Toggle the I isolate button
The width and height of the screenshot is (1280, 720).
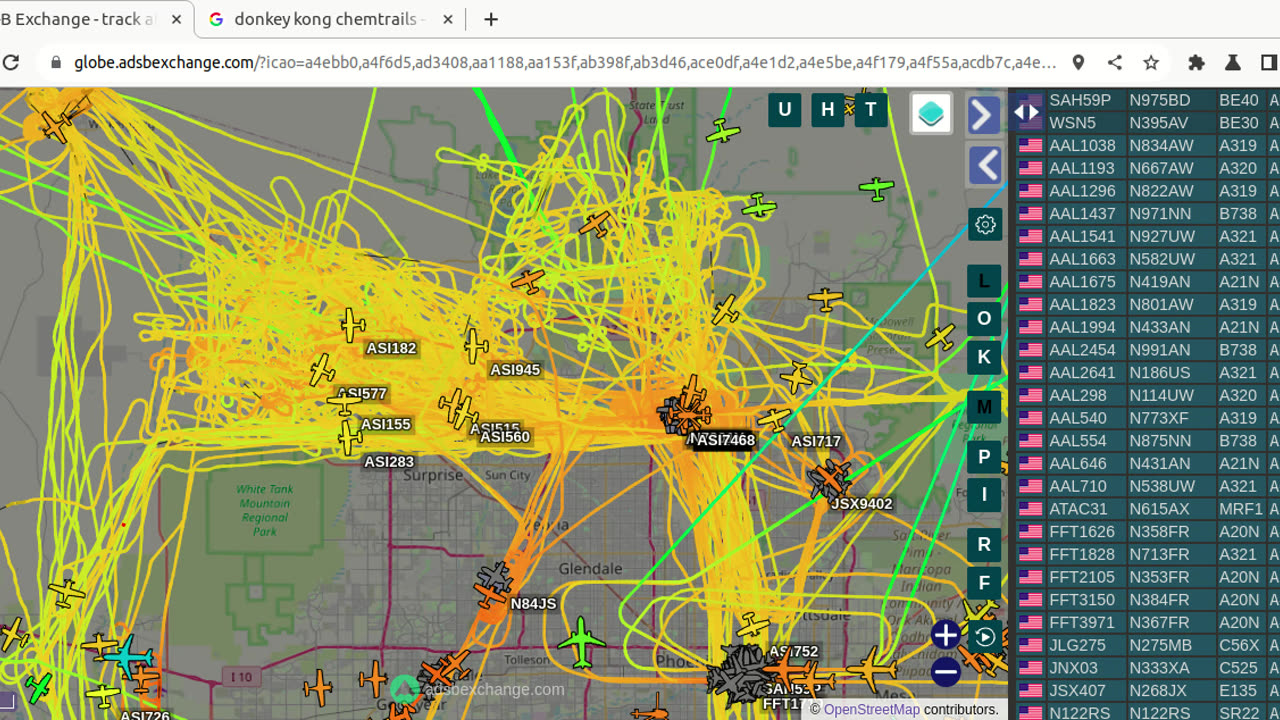(984, 494)
